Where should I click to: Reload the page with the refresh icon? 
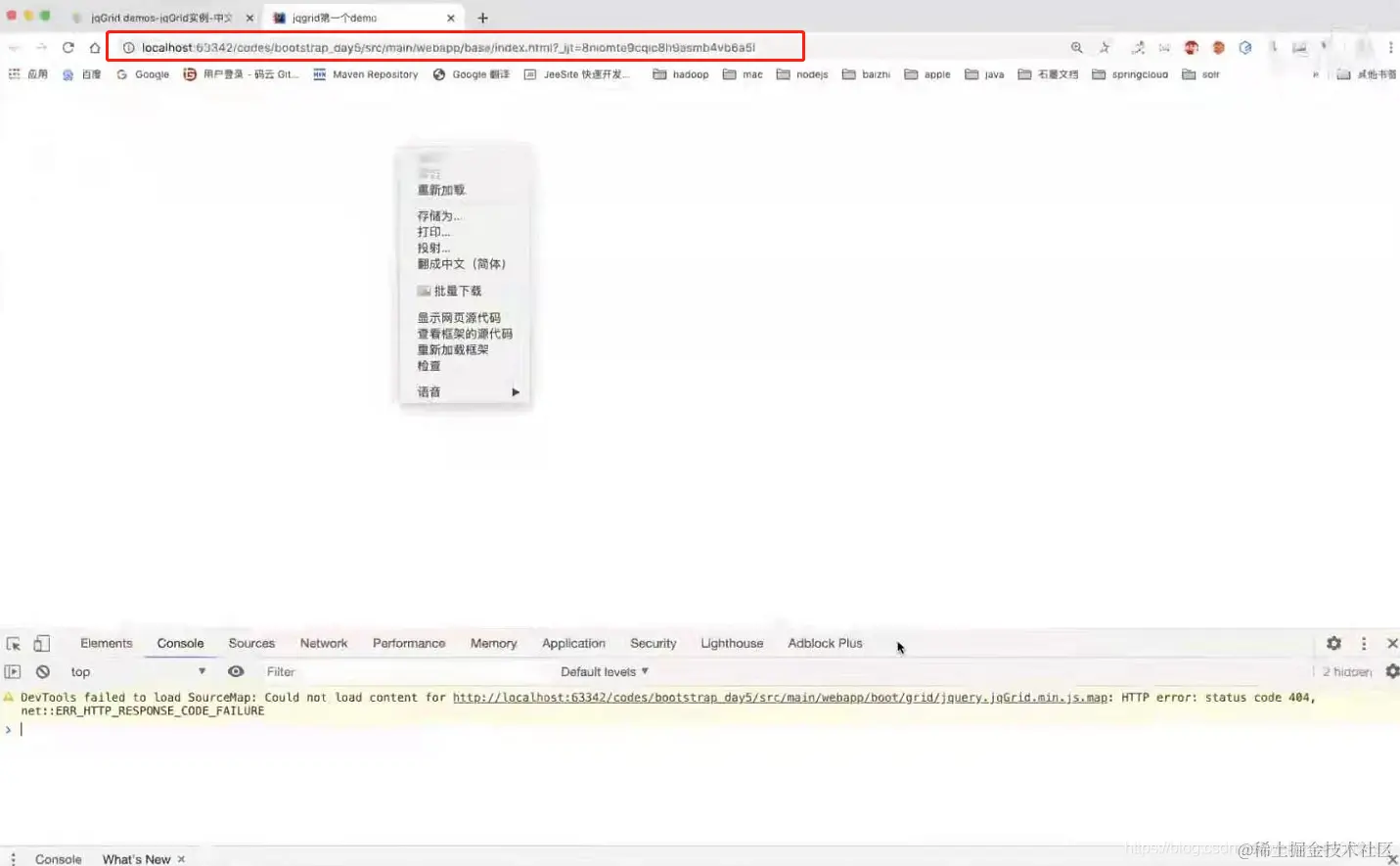click(x=68, y=47)
